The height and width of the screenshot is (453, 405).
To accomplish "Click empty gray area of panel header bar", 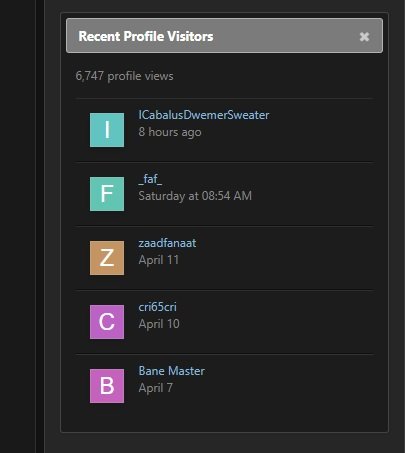I will 286,36.
